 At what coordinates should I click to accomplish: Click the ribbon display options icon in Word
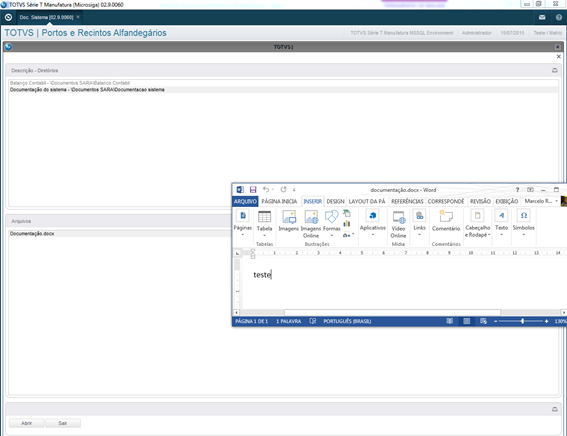click(530, 189)
